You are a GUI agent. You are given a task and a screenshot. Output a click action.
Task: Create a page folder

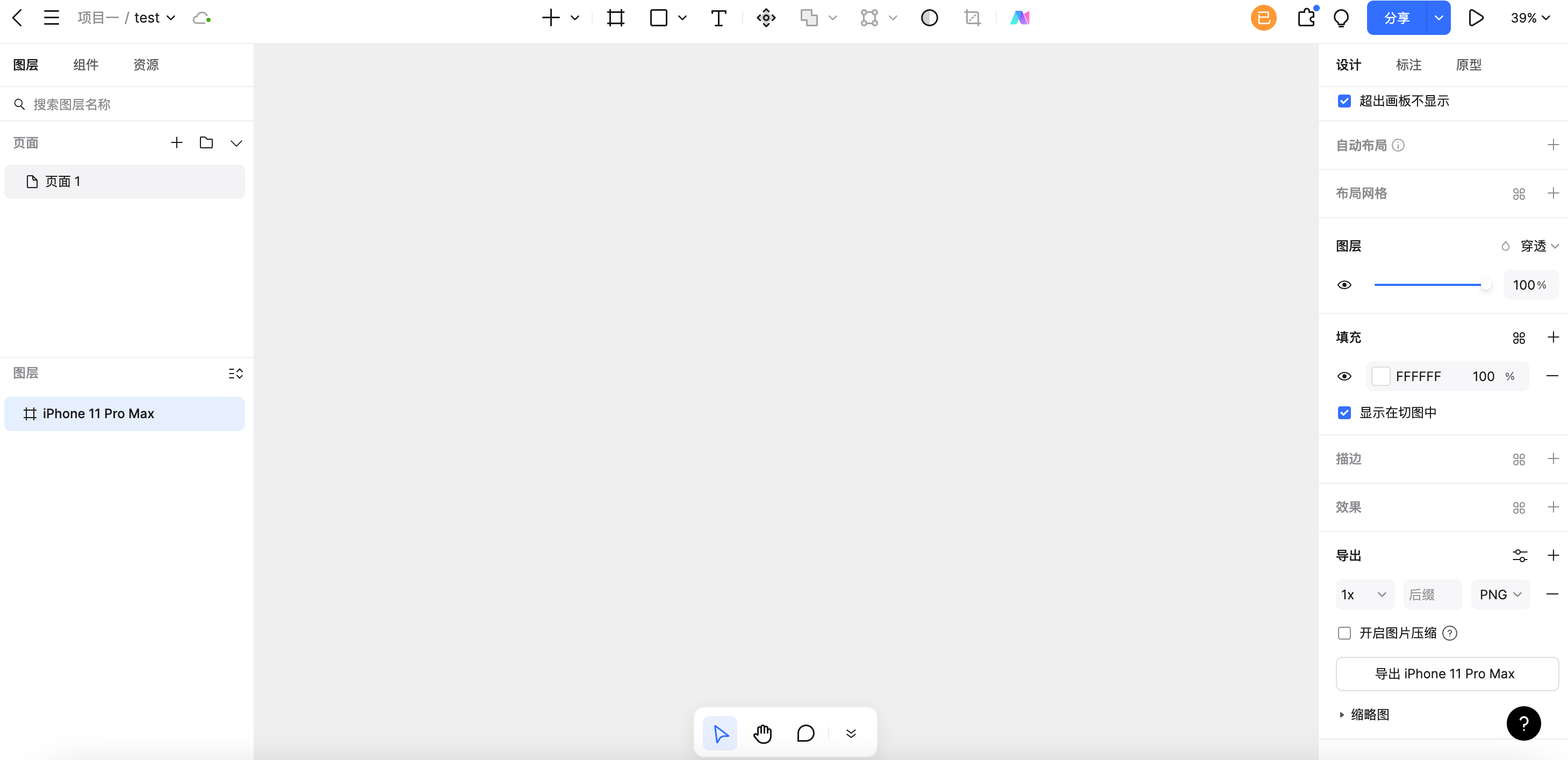pos(206,142)
